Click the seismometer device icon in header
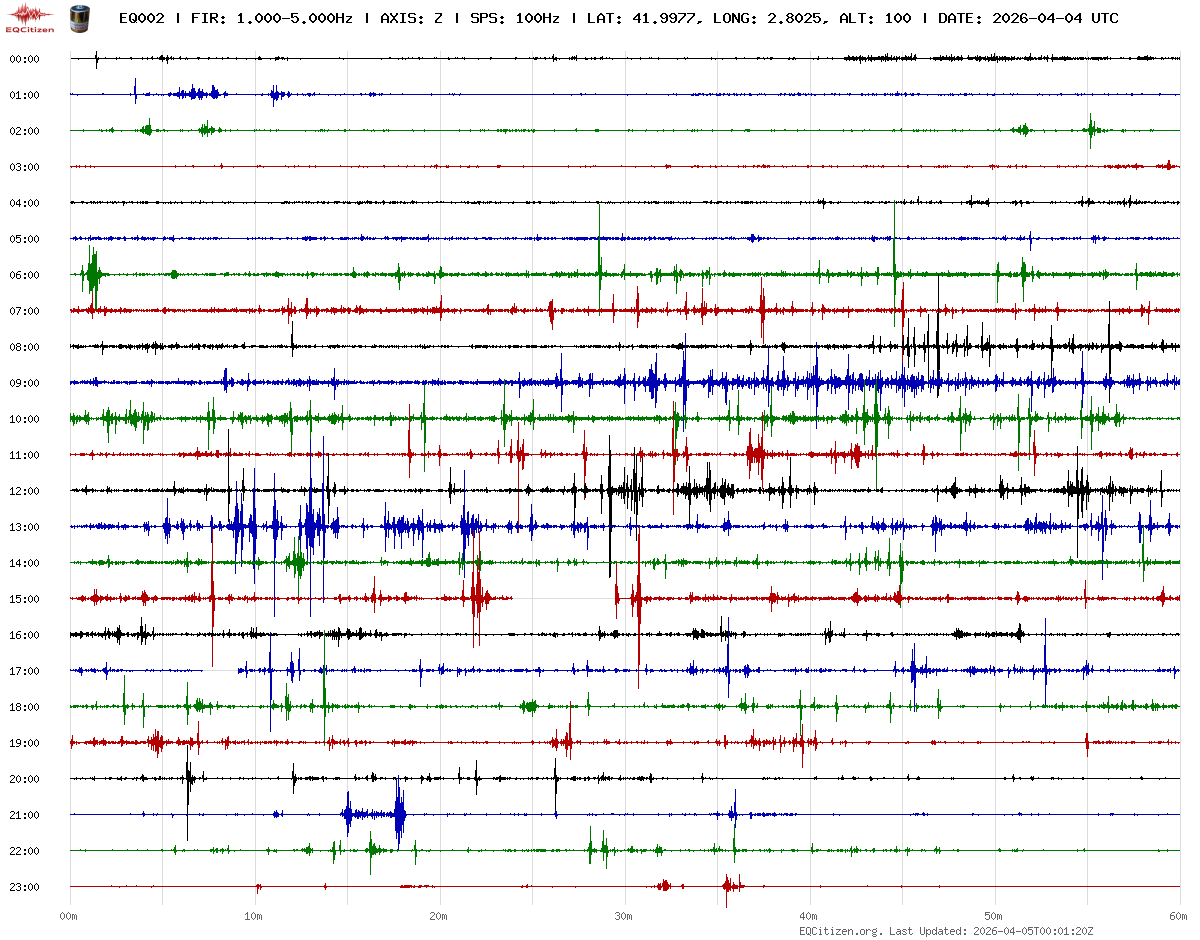 [x=78, y=17]
